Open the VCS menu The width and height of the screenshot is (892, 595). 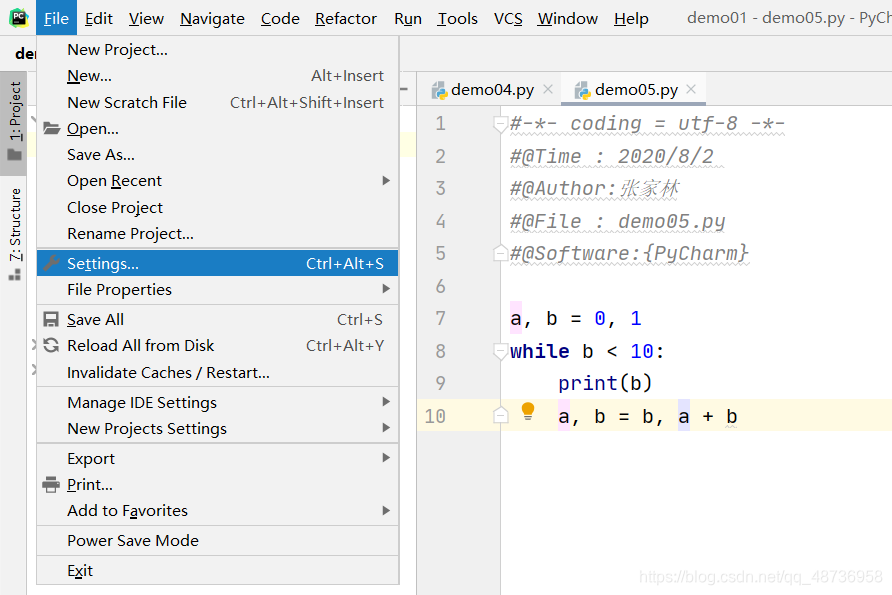pos(508,19)
